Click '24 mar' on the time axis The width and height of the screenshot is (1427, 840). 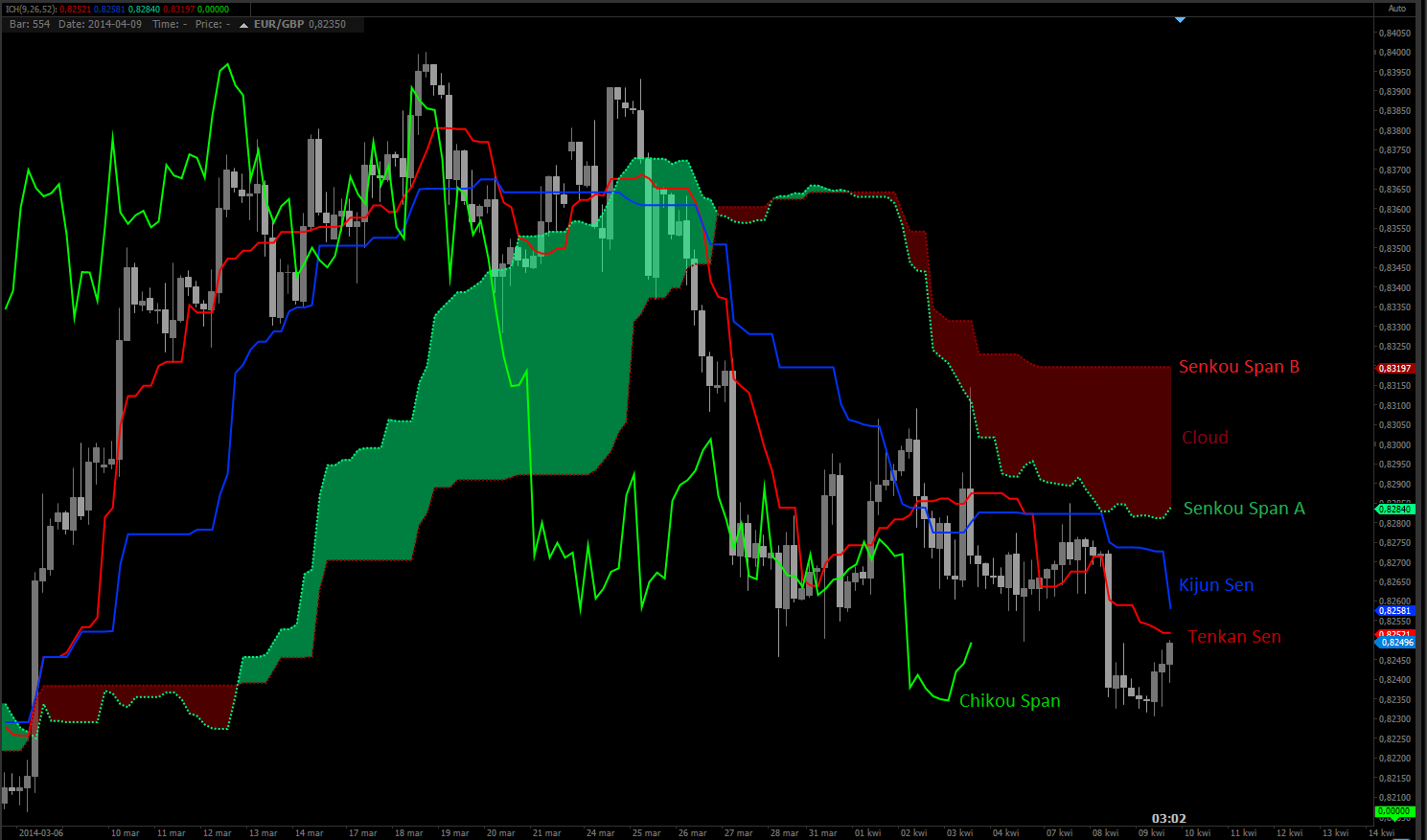pos(600,833)
